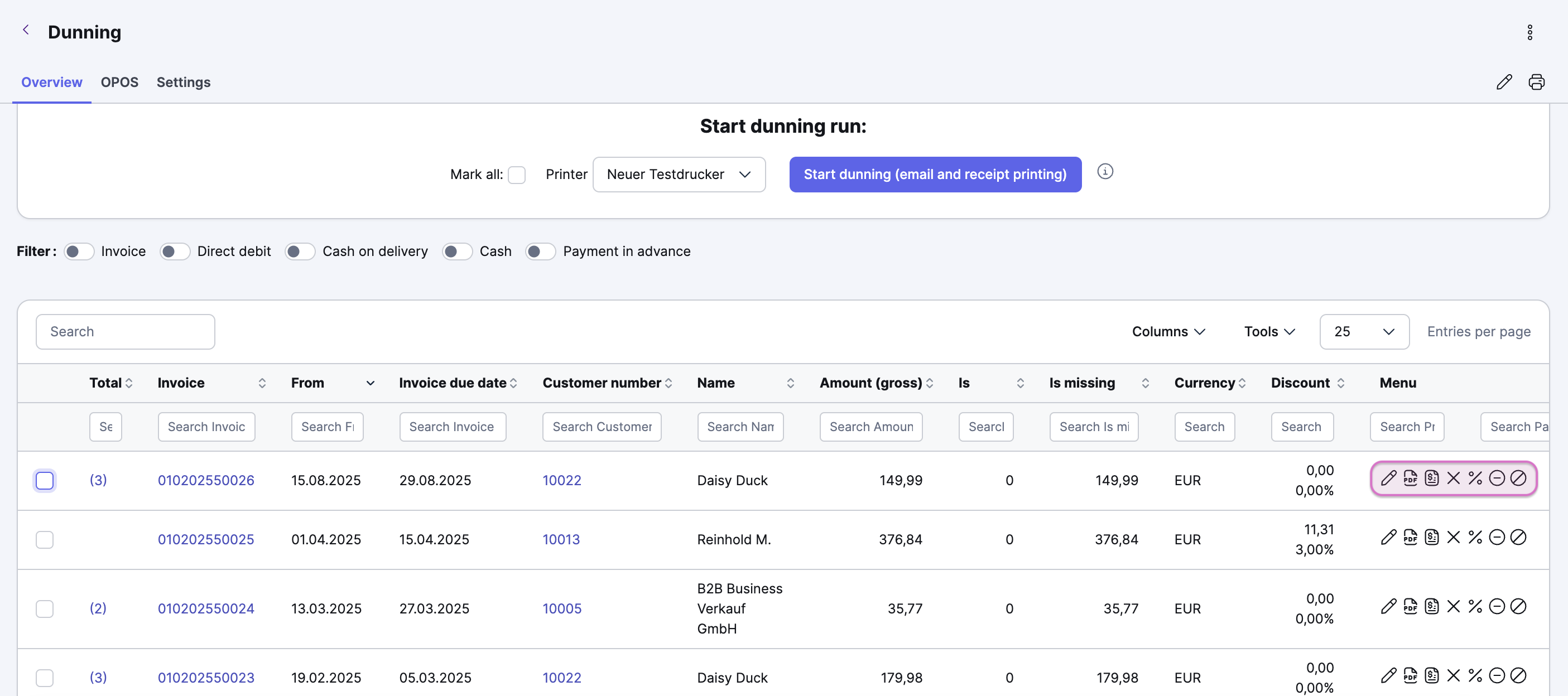The height and width of the screenshot is (696, 1568).
Task: Toggle the Payment in advance filter
Action: coord(540,252)
